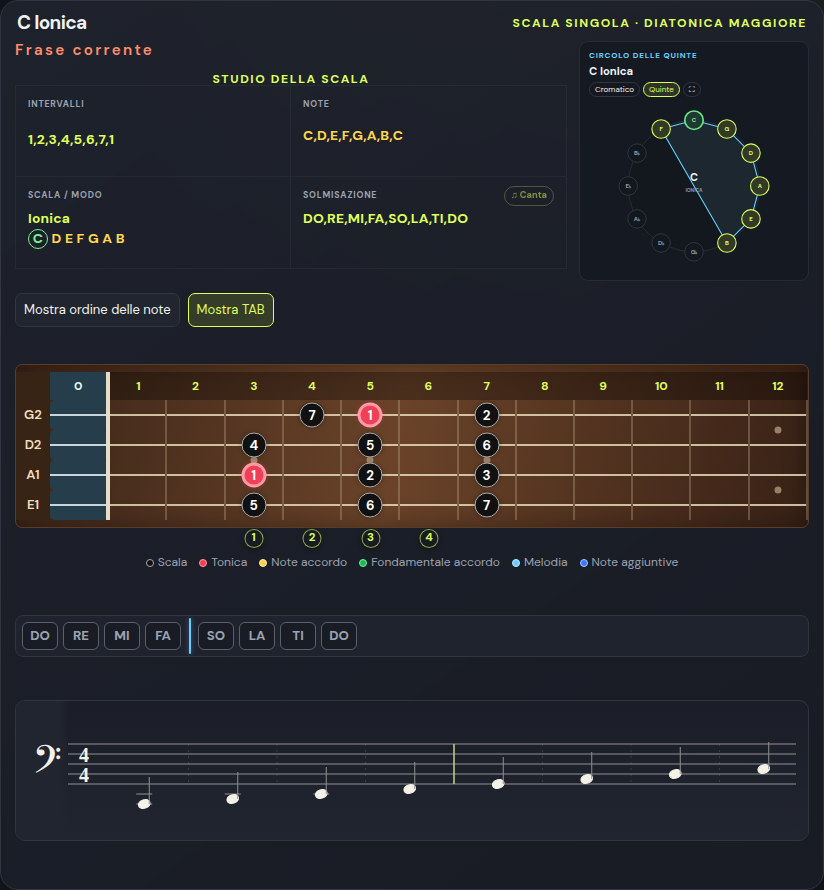The width and height of the screenshot is (824, 890).
Task: Click the open fret 0 header
Action: coord(78,386)
